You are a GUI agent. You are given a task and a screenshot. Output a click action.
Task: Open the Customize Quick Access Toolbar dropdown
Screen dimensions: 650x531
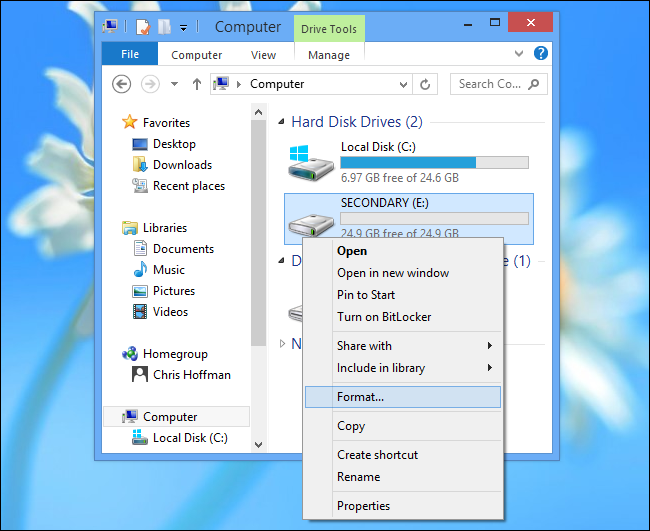coord(183,28)
